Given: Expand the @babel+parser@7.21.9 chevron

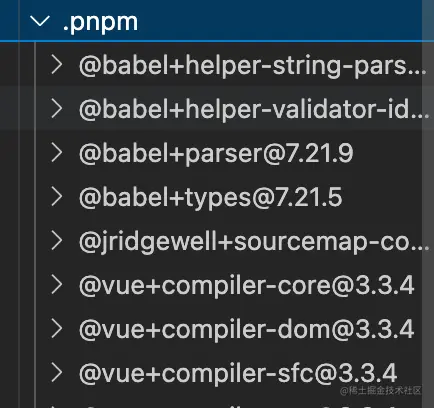Looking at the screenshot, I should point(57,153).
